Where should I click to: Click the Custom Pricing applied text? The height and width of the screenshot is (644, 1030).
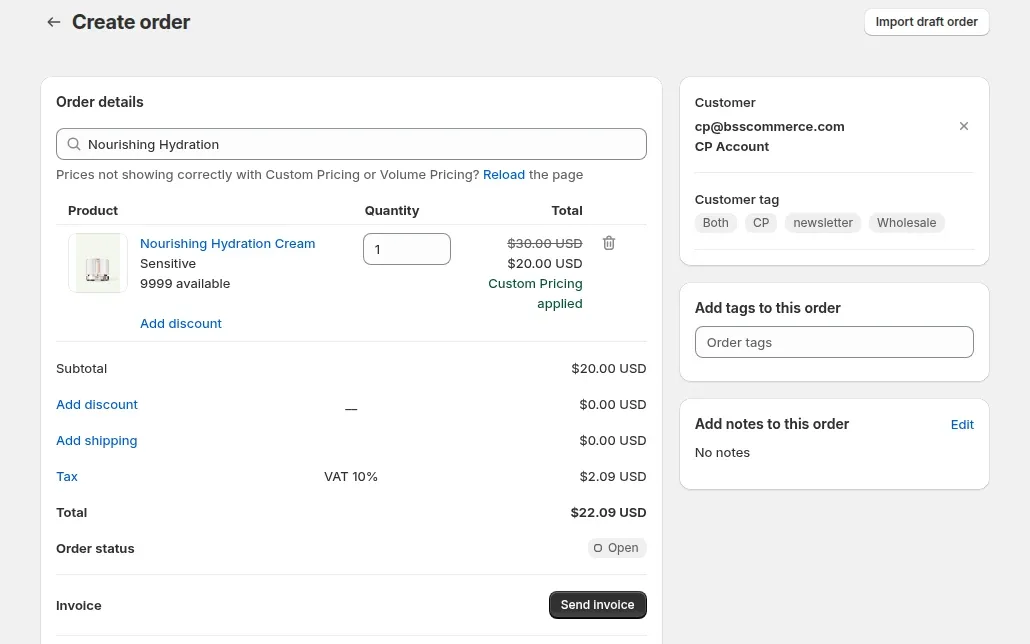tap(535, 294)
